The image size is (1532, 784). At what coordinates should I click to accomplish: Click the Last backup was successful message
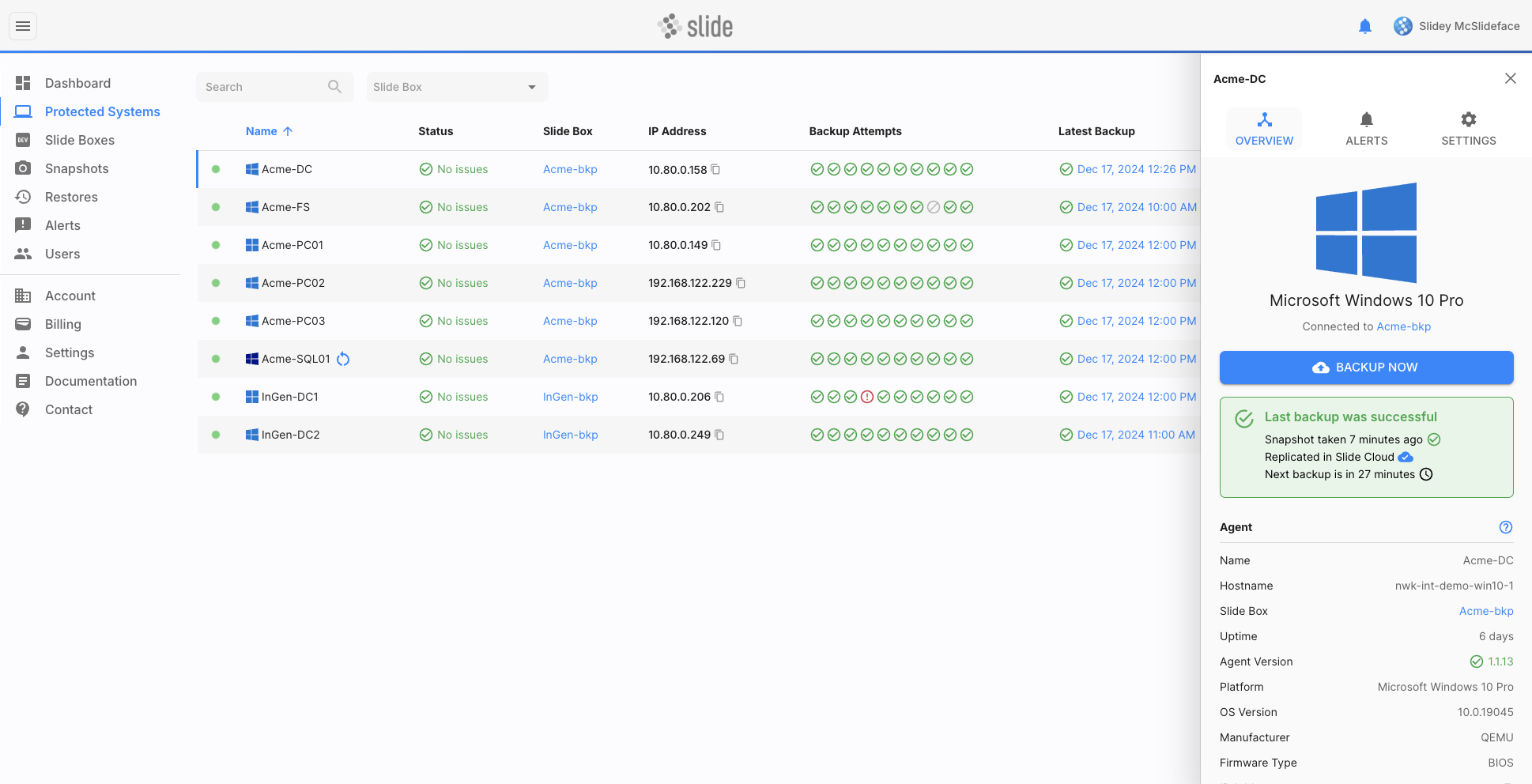point(1350,416)
